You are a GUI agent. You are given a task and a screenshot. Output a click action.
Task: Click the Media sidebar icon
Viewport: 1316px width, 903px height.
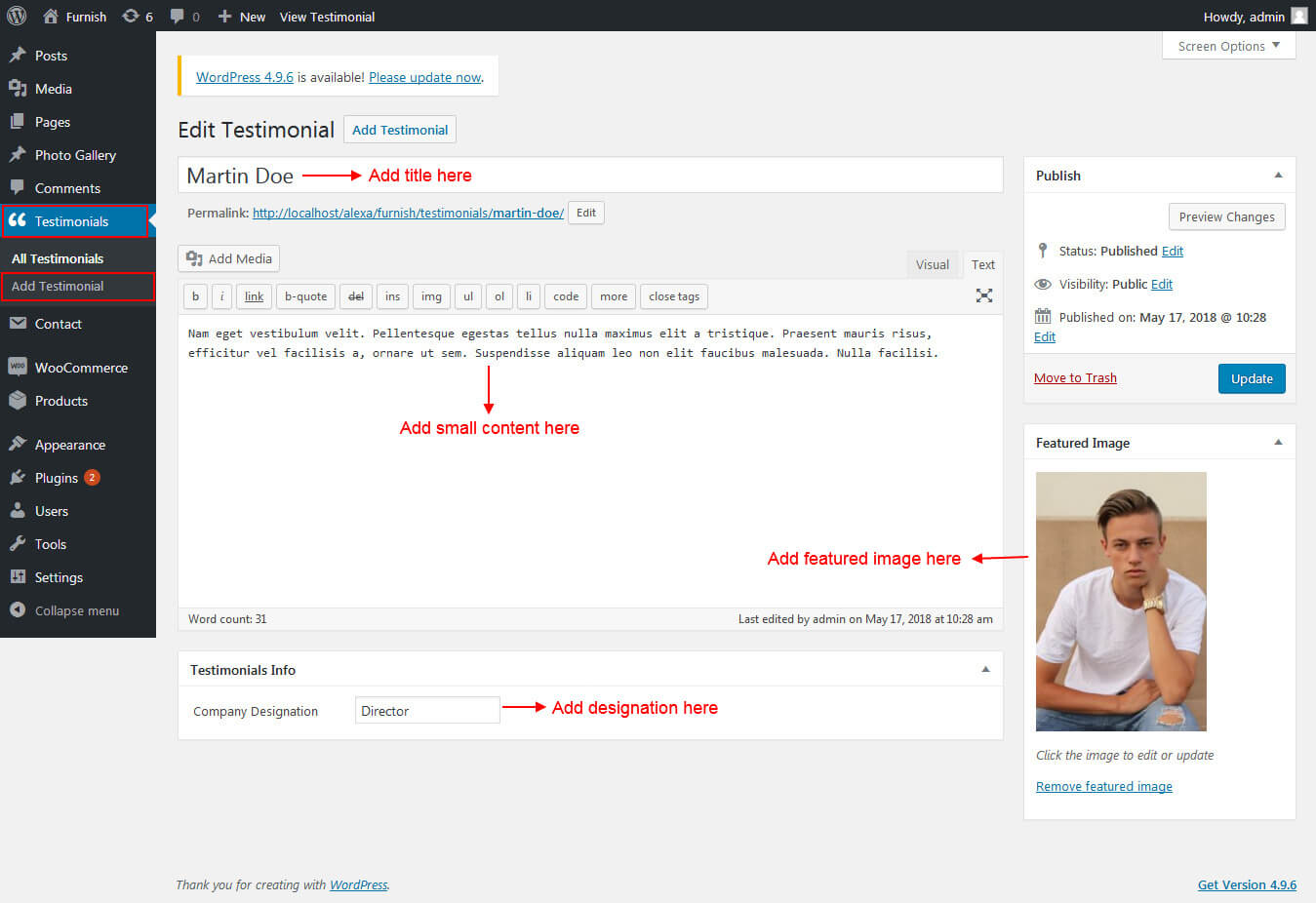point(18,89)
